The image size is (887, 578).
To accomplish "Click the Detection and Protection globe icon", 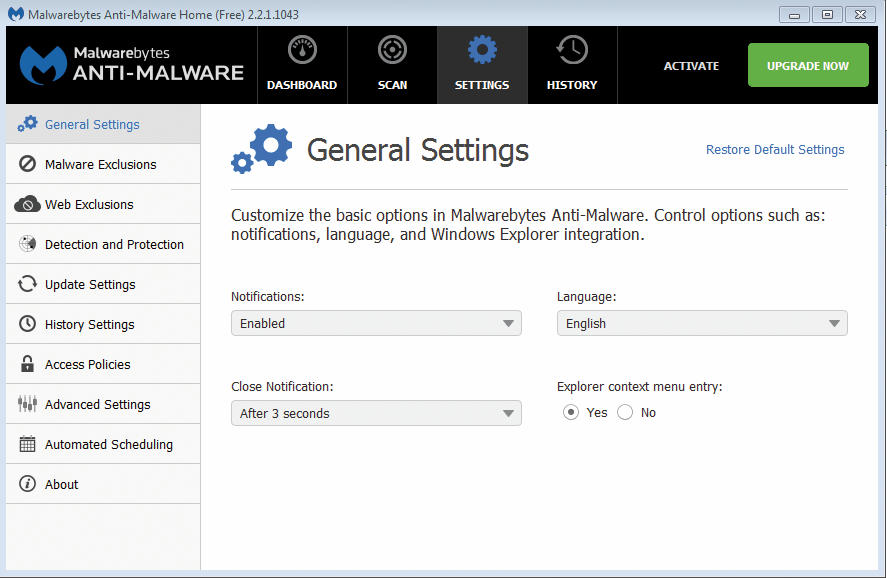I will (x=27, y=244).
